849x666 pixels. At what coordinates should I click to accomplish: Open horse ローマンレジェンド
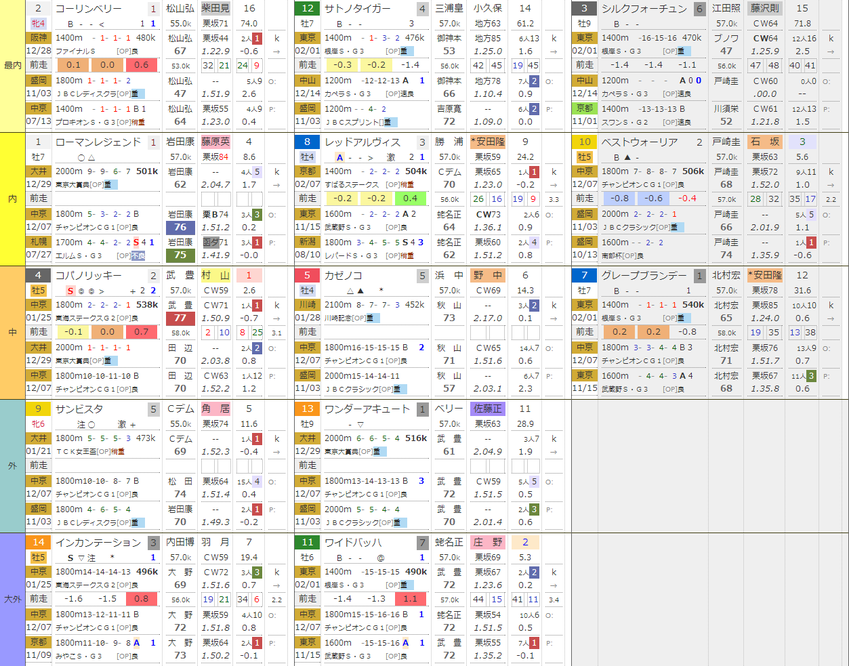[x=98, y=142]
